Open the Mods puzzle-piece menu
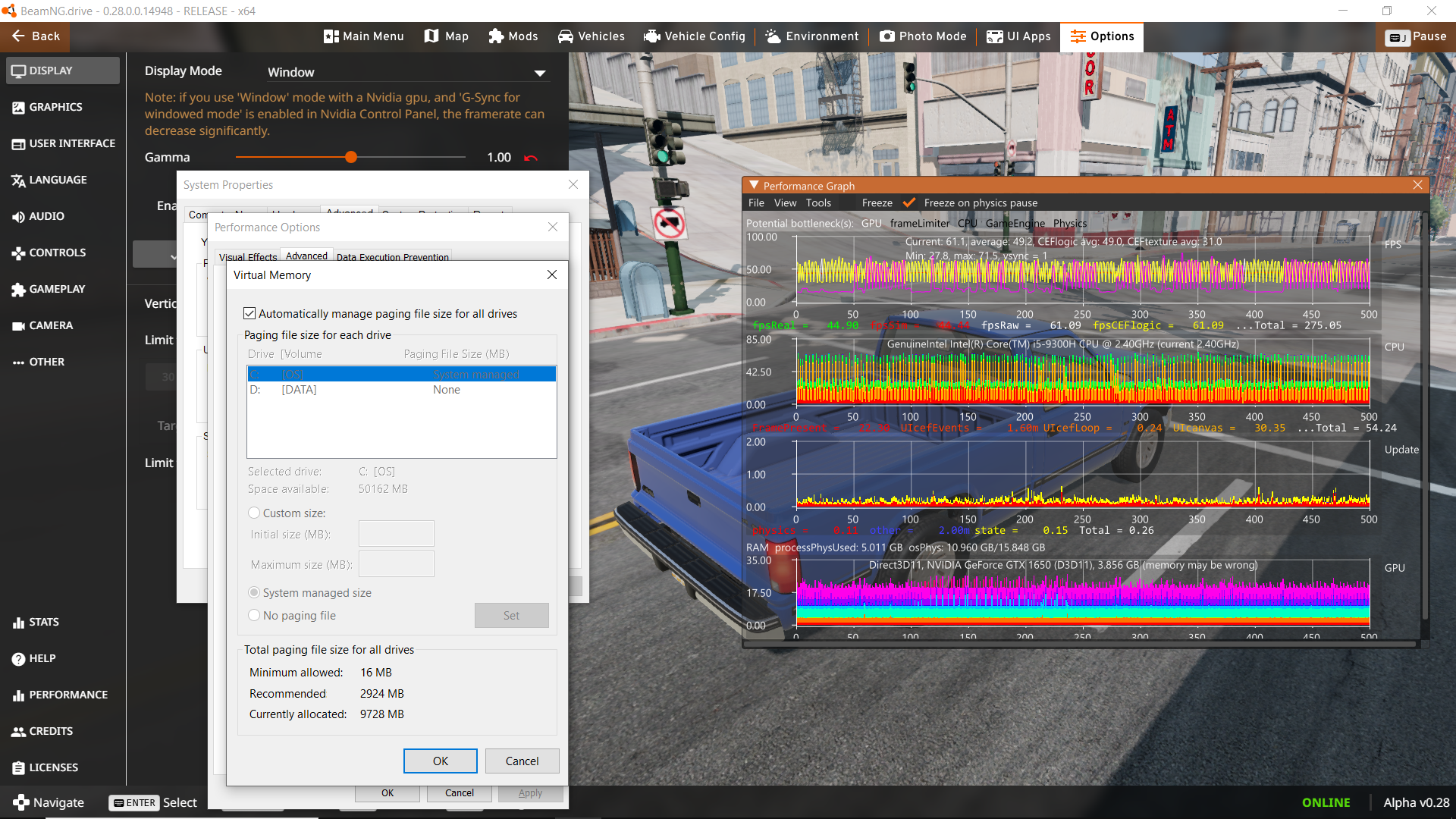 (513, 36)
